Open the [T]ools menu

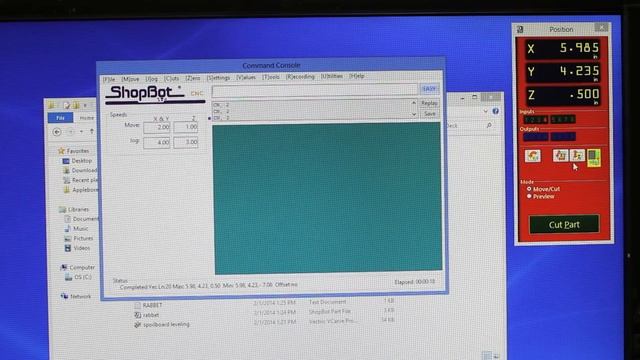[271, 77]
